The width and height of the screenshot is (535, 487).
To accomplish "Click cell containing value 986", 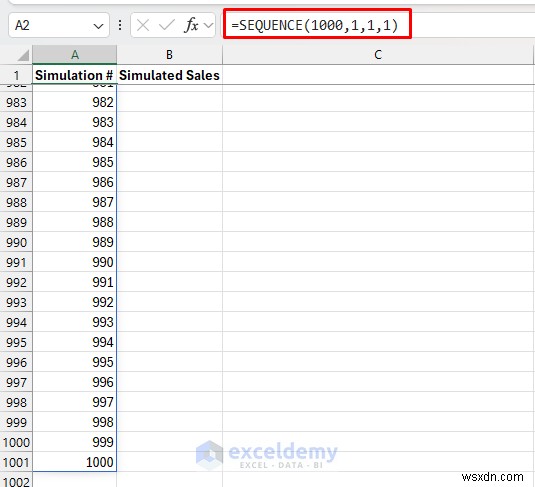I will (75, 182).
